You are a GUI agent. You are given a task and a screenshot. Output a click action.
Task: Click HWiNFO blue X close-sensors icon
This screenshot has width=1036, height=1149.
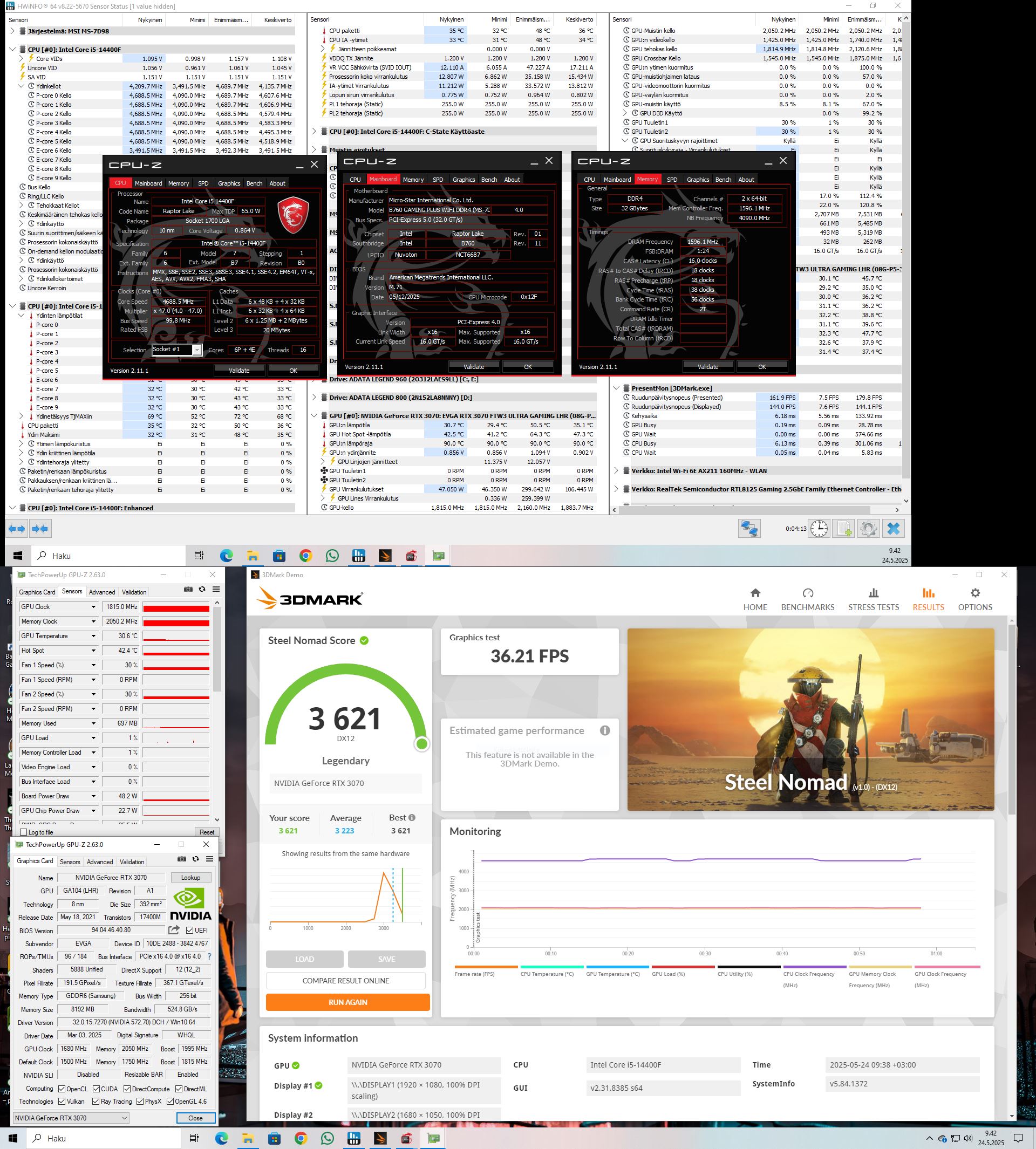[x=893, y=529]
